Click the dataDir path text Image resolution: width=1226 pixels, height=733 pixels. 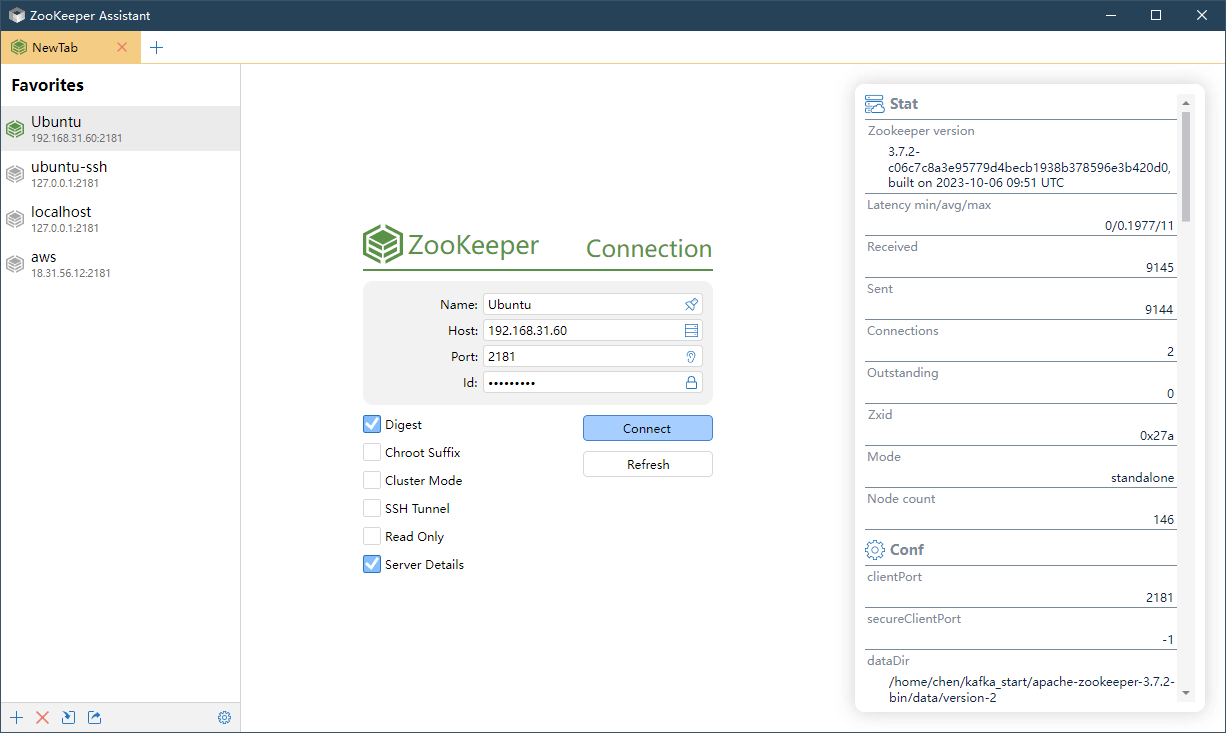click(1031, 690)
